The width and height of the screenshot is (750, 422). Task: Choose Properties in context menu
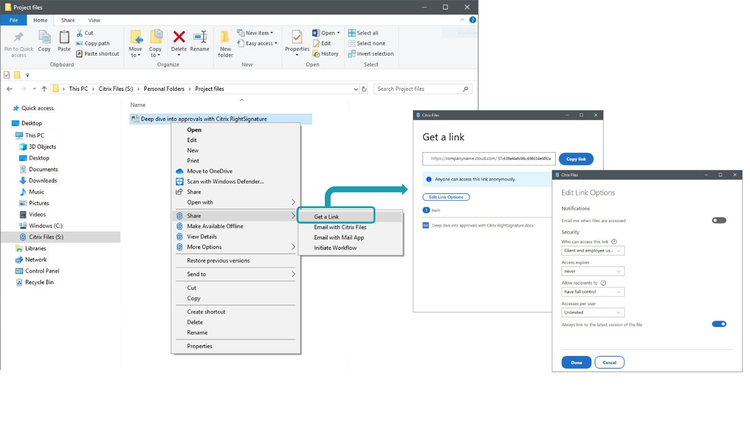(236, 346)
